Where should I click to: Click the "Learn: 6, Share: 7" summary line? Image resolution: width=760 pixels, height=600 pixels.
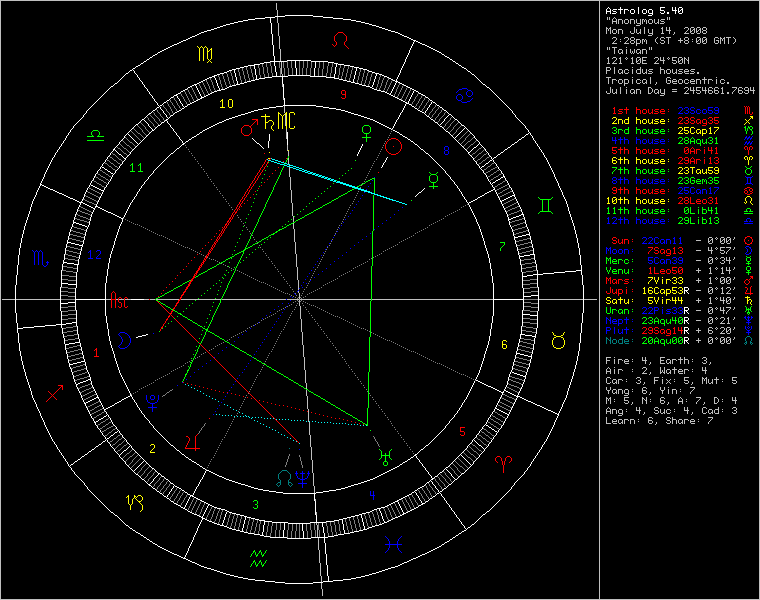click(659, 421)
